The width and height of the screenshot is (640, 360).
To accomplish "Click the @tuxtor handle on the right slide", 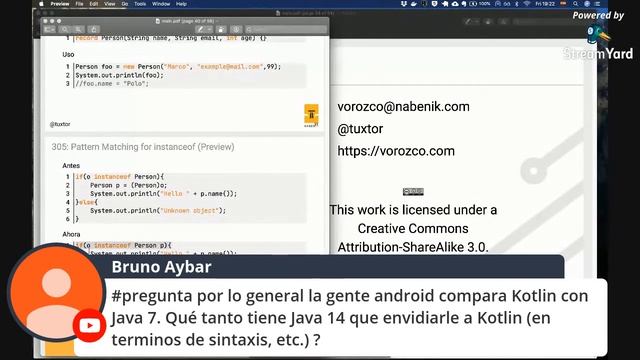I will pyautogui.click(x=360, y=129).
